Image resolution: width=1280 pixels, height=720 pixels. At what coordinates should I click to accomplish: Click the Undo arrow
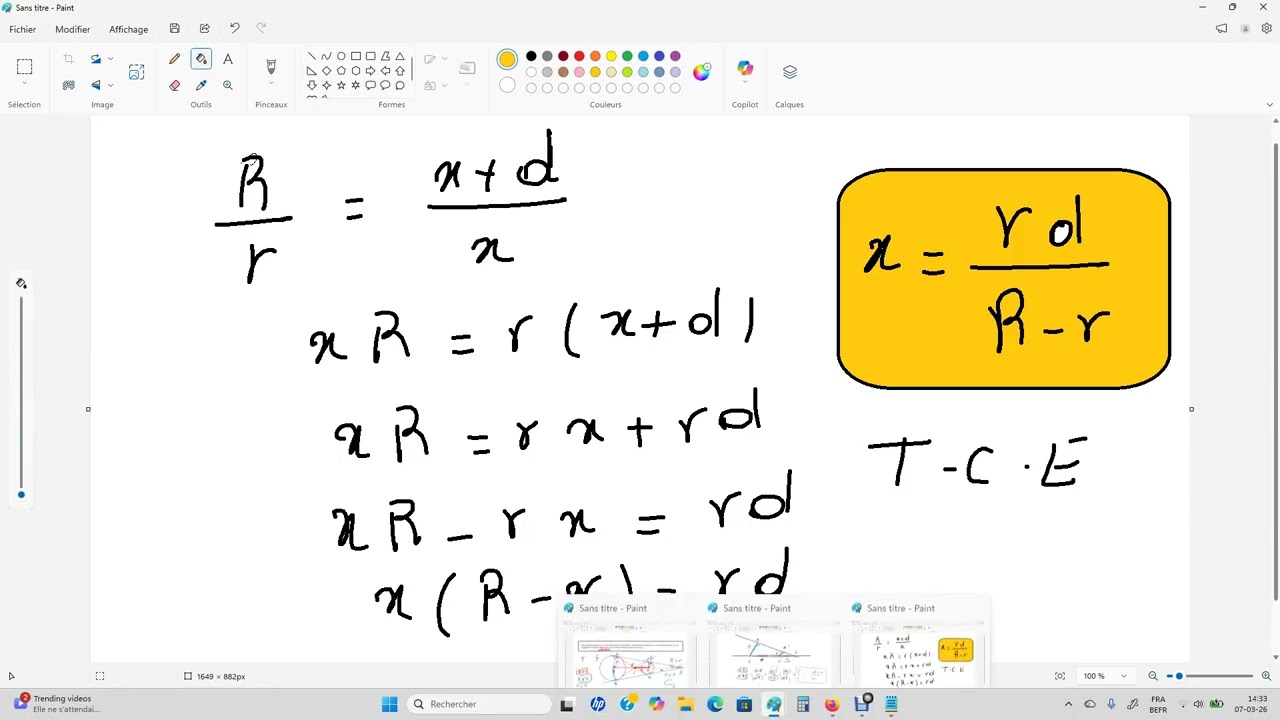[234, 29]
